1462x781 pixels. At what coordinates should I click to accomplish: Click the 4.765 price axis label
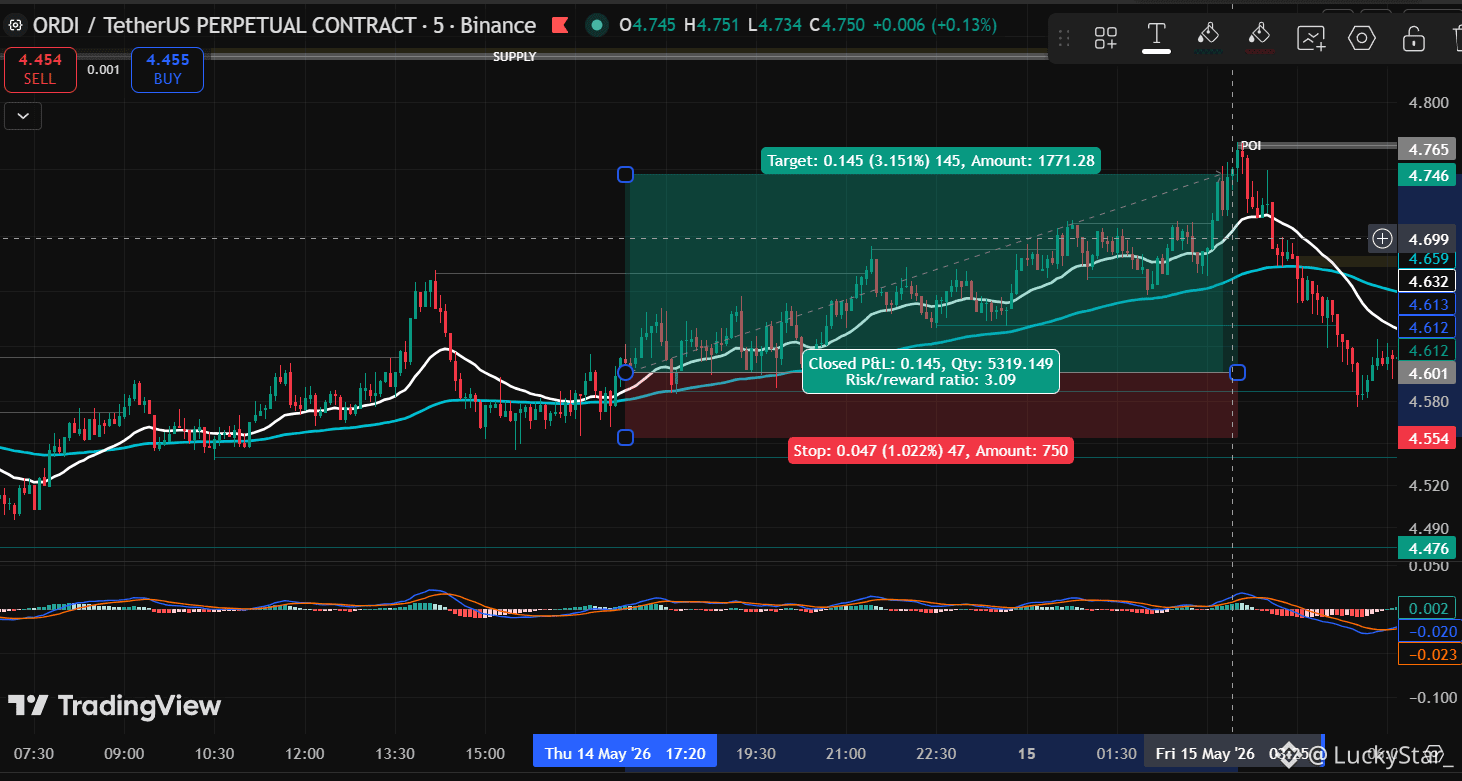pos(1427,149)
